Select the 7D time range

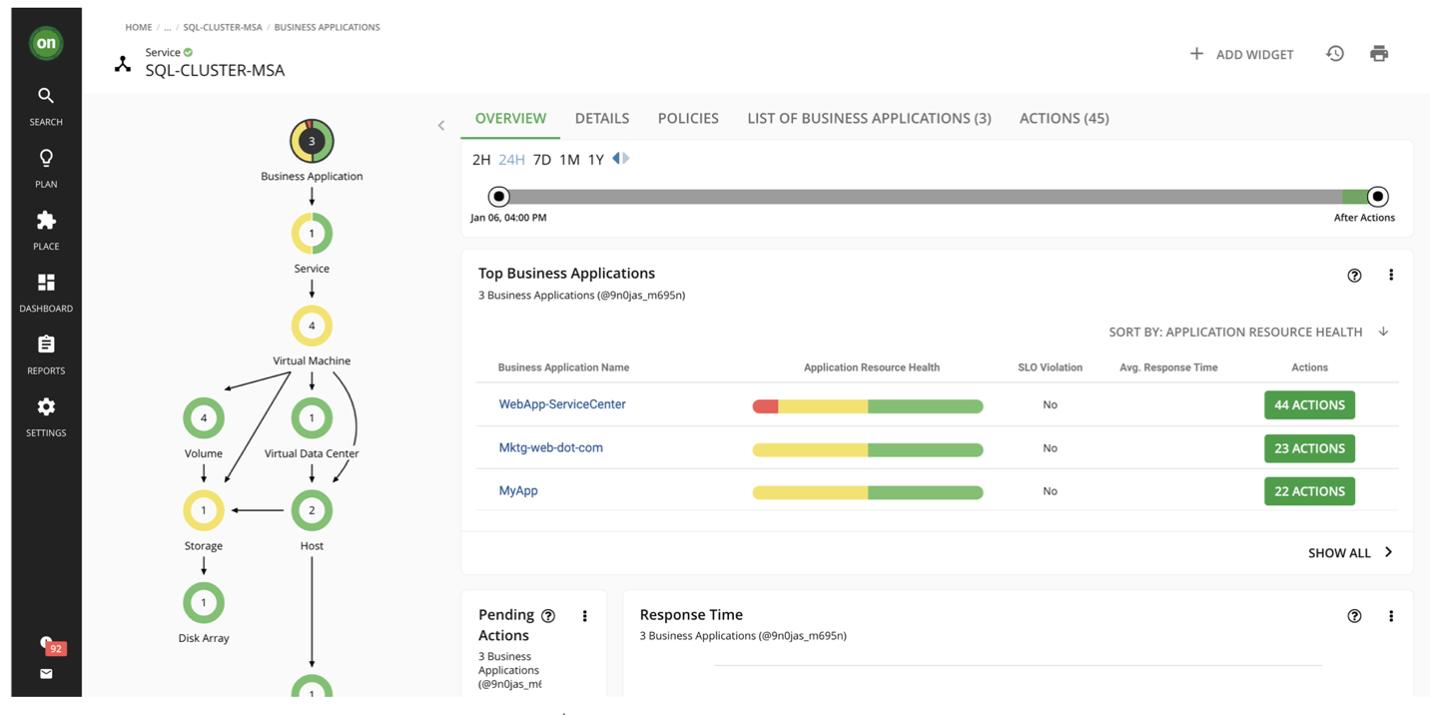542,160
